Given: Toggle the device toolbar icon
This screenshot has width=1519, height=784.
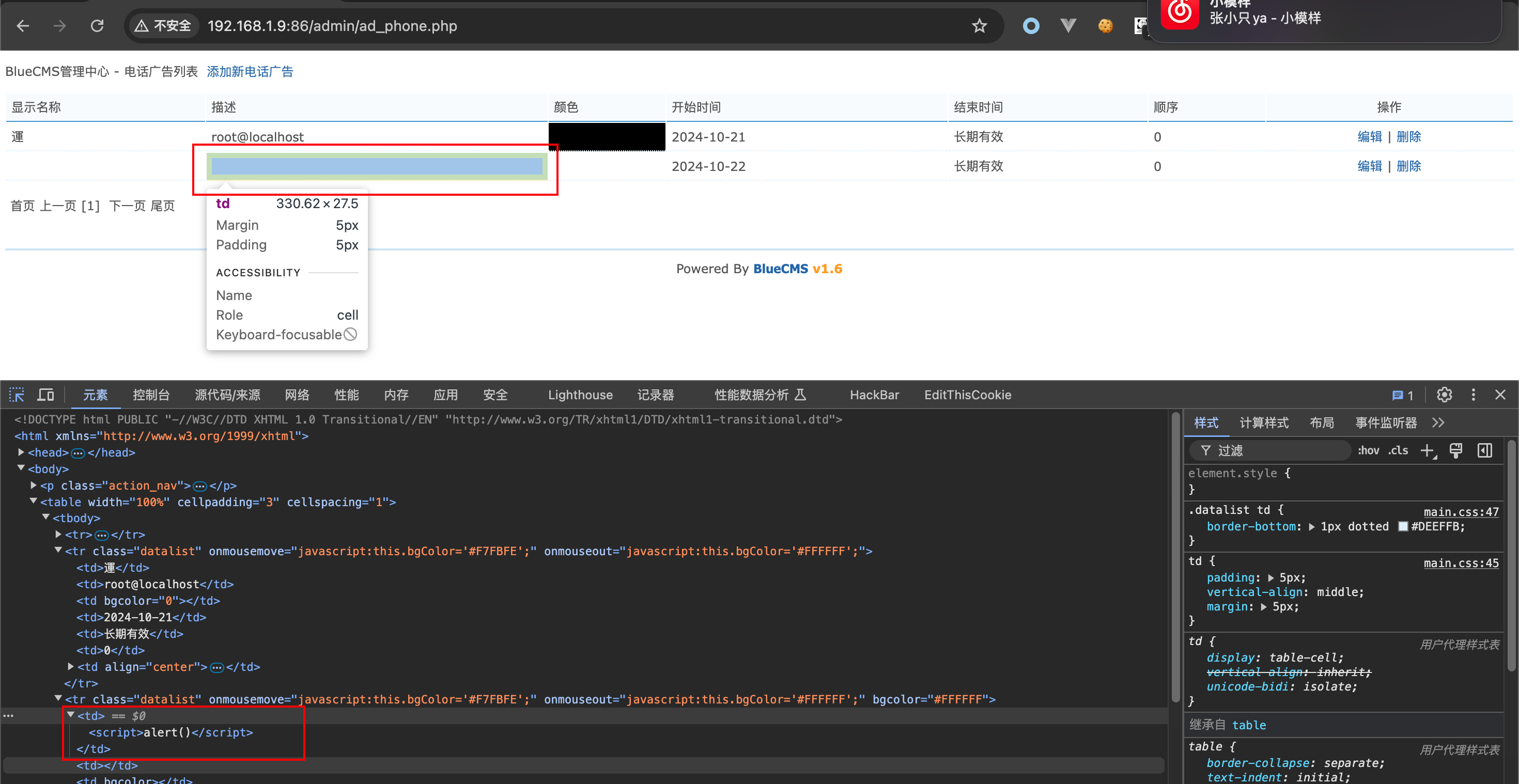Looking at the screenshot, I should coord(45,395).
